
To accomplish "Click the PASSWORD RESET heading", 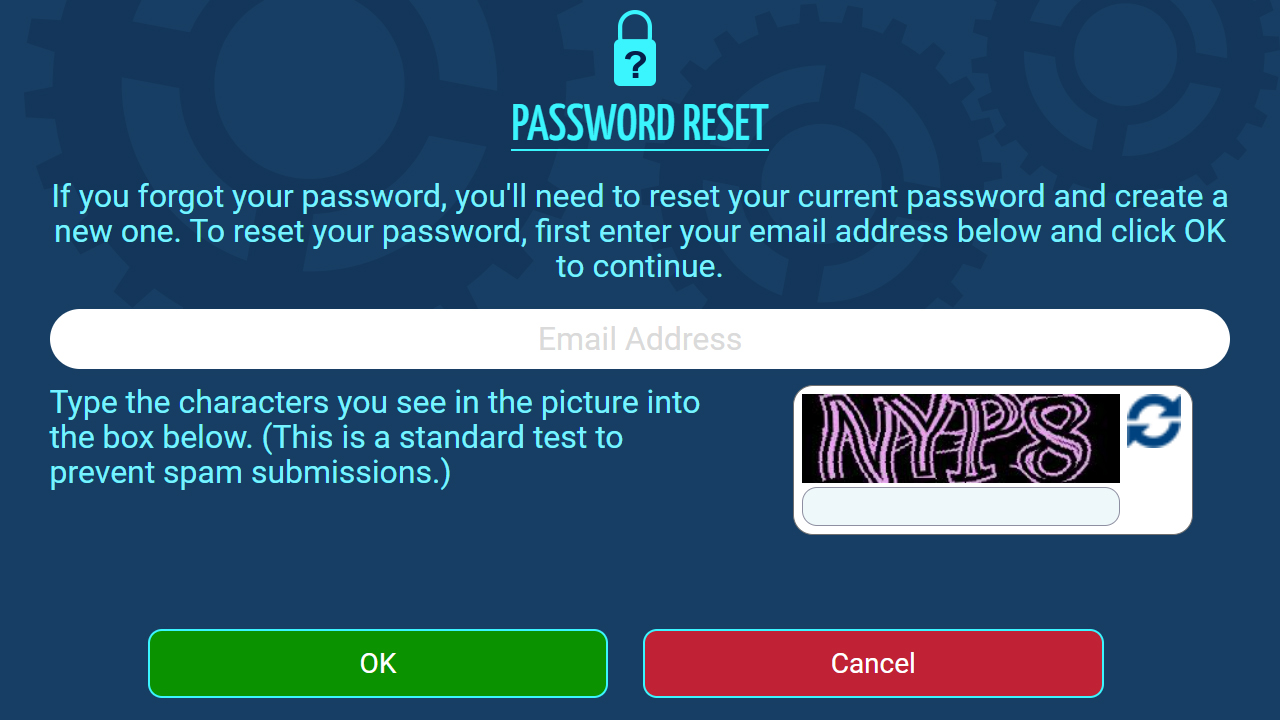I will coord(640,123).
